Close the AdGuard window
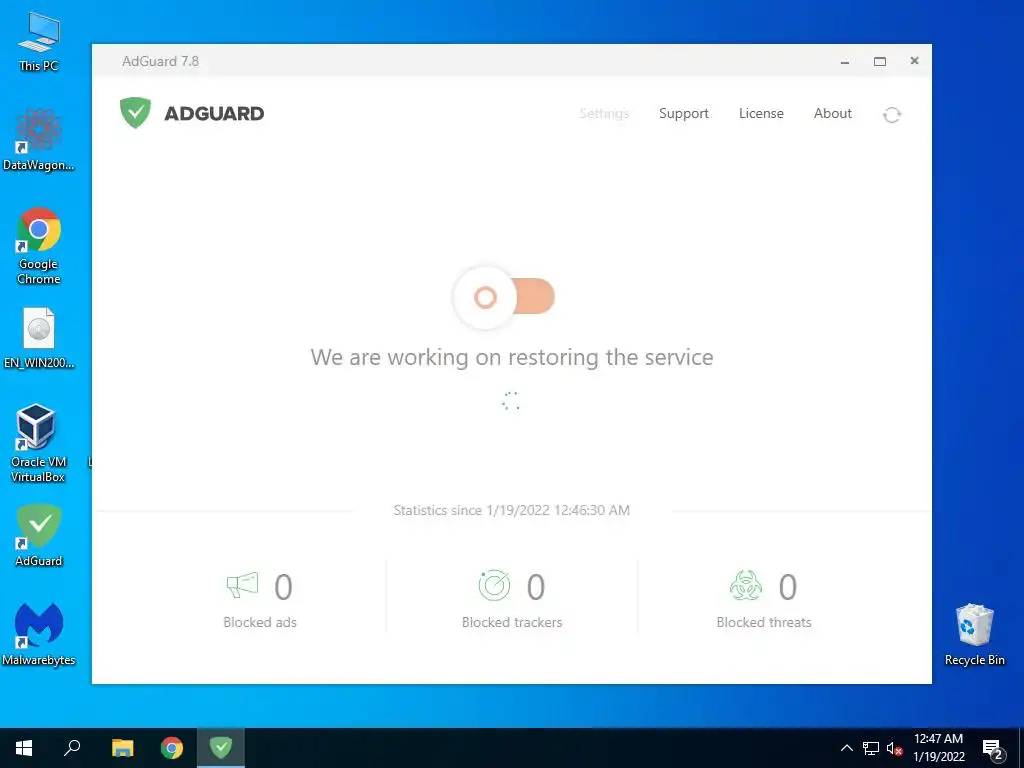The height and width of the screenshot is (768, 1024). (914, 61)
